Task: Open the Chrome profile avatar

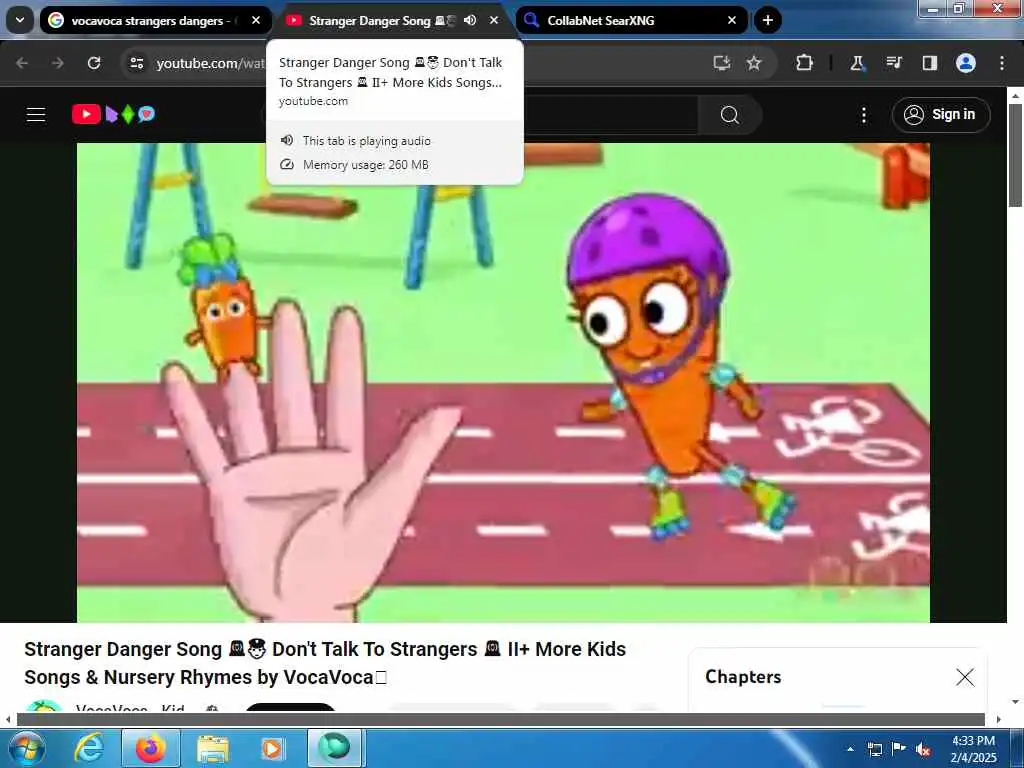Action: pos(966,63)
